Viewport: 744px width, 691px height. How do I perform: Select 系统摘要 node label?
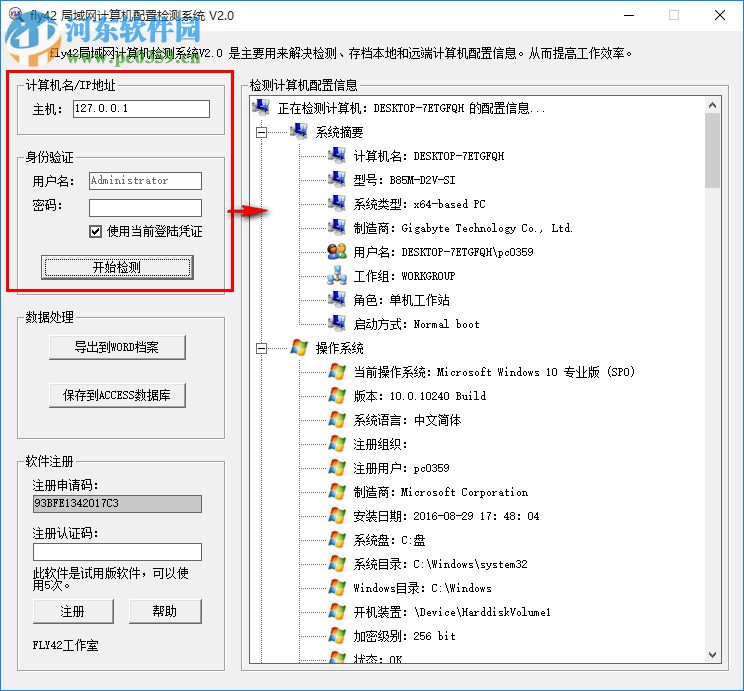pos(339,132)
